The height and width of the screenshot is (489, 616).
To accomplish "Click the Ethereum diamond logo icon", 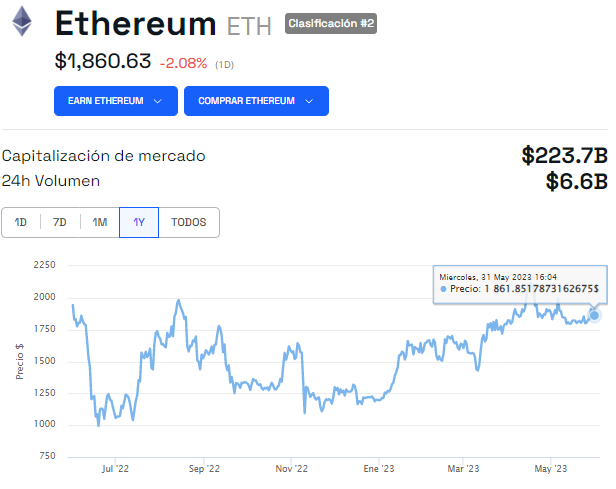I will (x=21, y=22).
